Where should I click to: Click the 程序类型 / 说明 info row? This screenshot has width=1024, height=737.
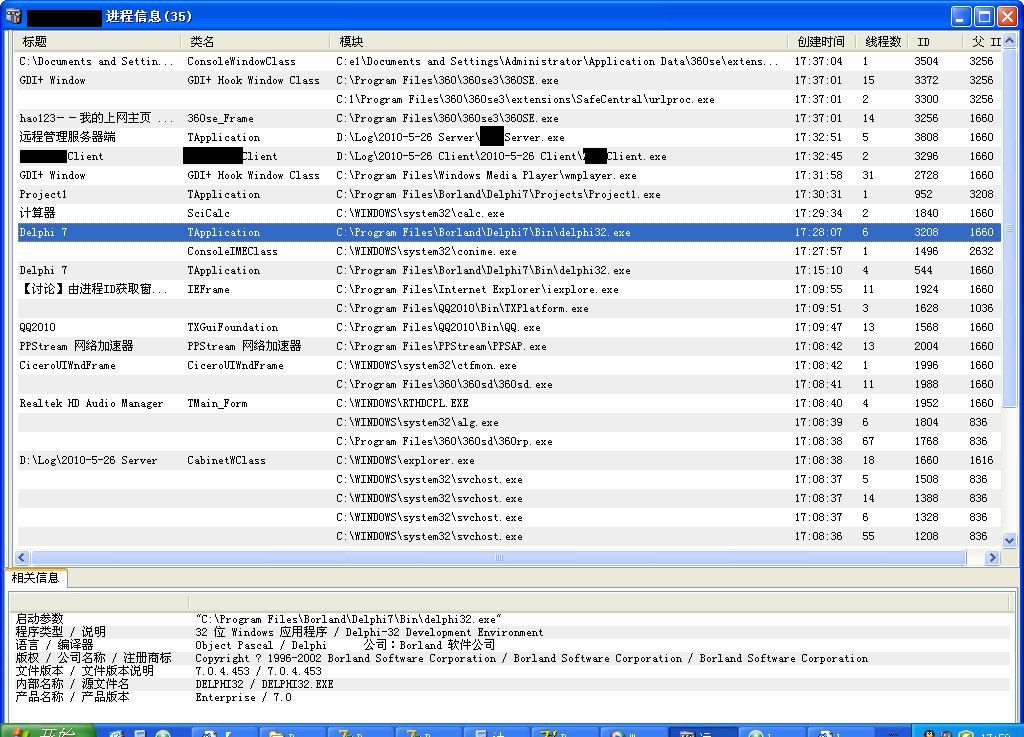point(511,632)
